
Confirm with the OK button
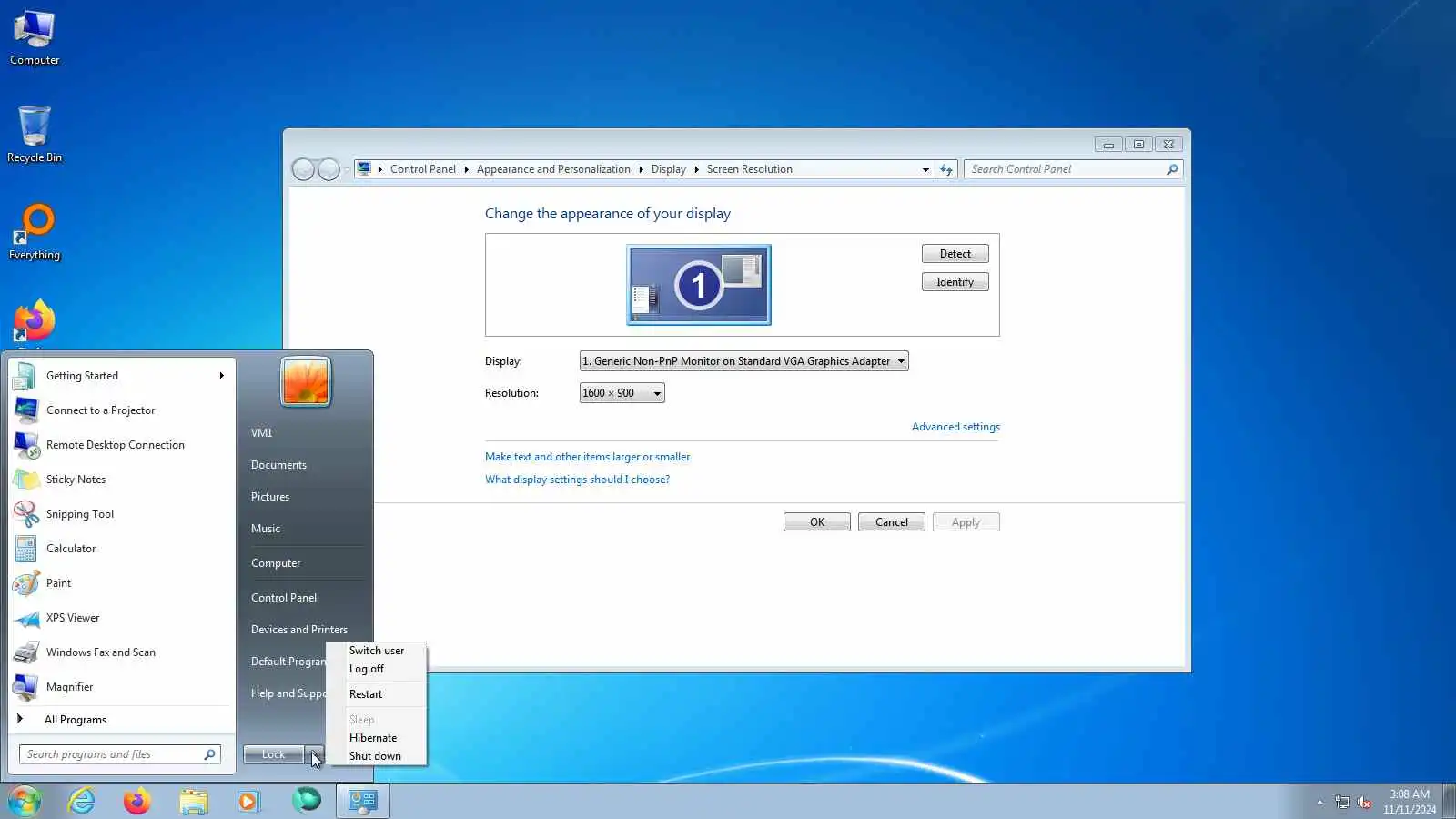[x=817, y=522]
